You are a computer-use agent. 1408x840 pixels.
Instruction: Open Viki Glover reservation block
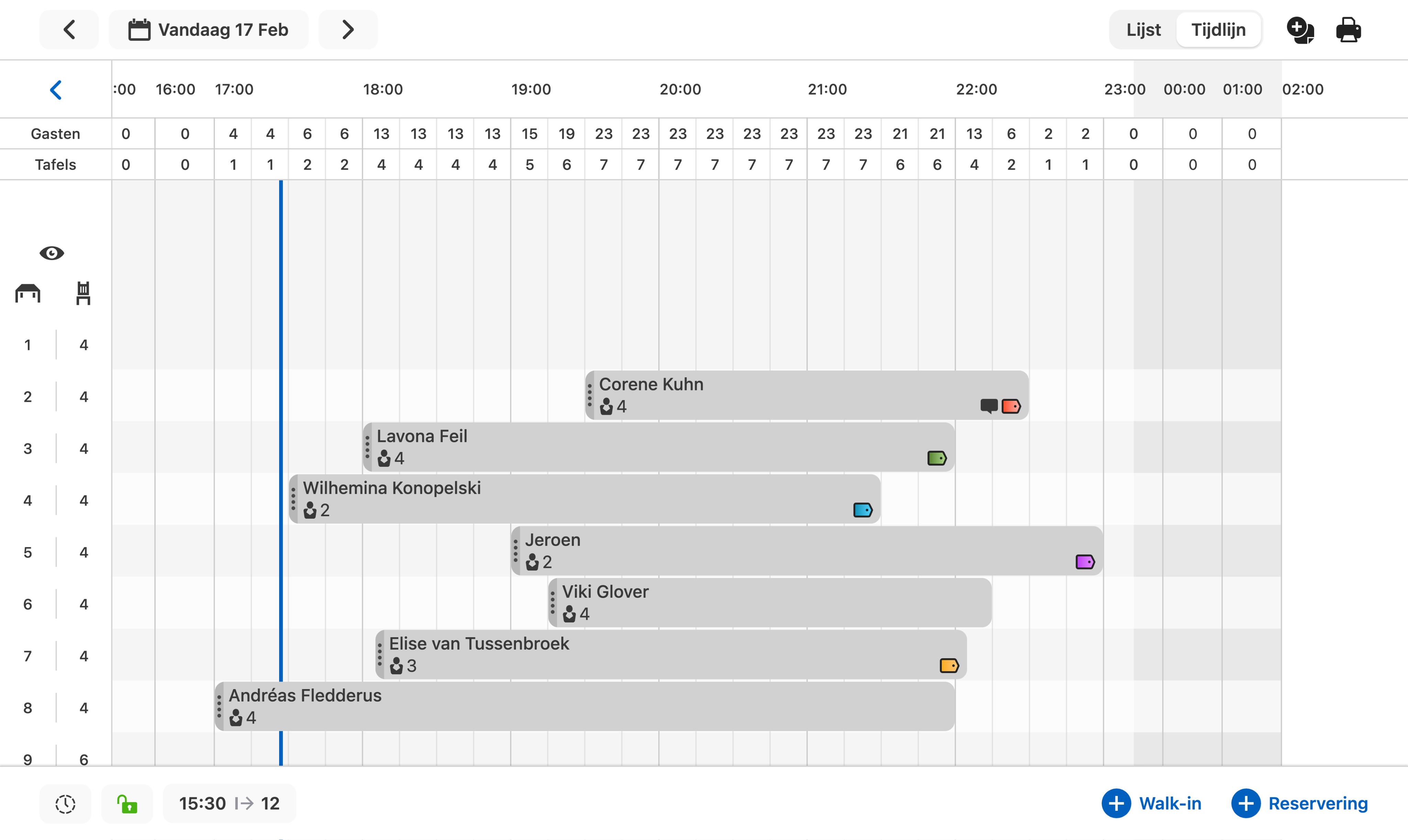[x=770, y=602]
